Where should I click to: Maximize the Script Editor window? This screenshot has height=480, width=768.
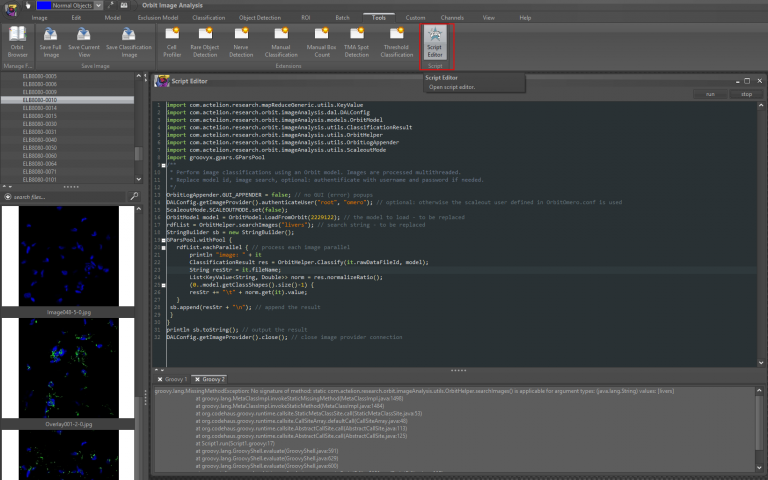pos(747,81)
